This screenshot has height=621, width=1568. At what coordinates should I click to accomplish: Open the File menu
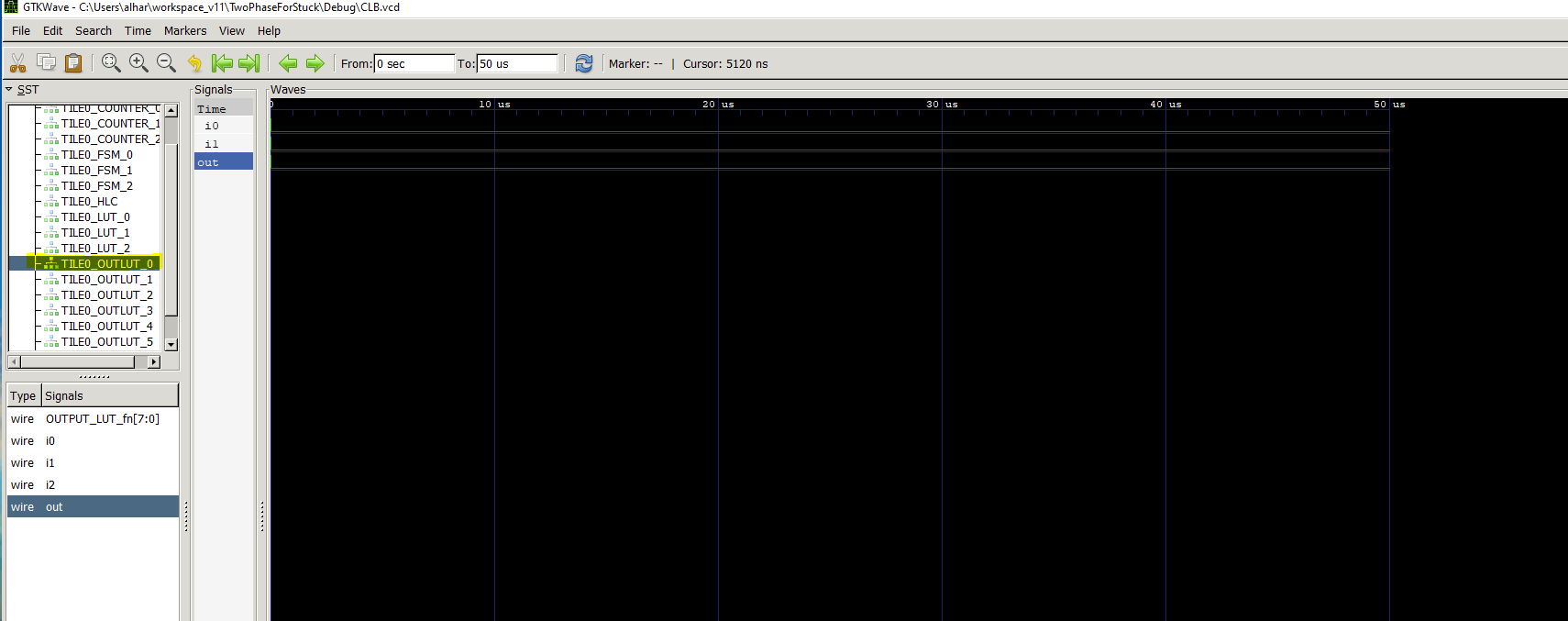(x=21, y=31)
